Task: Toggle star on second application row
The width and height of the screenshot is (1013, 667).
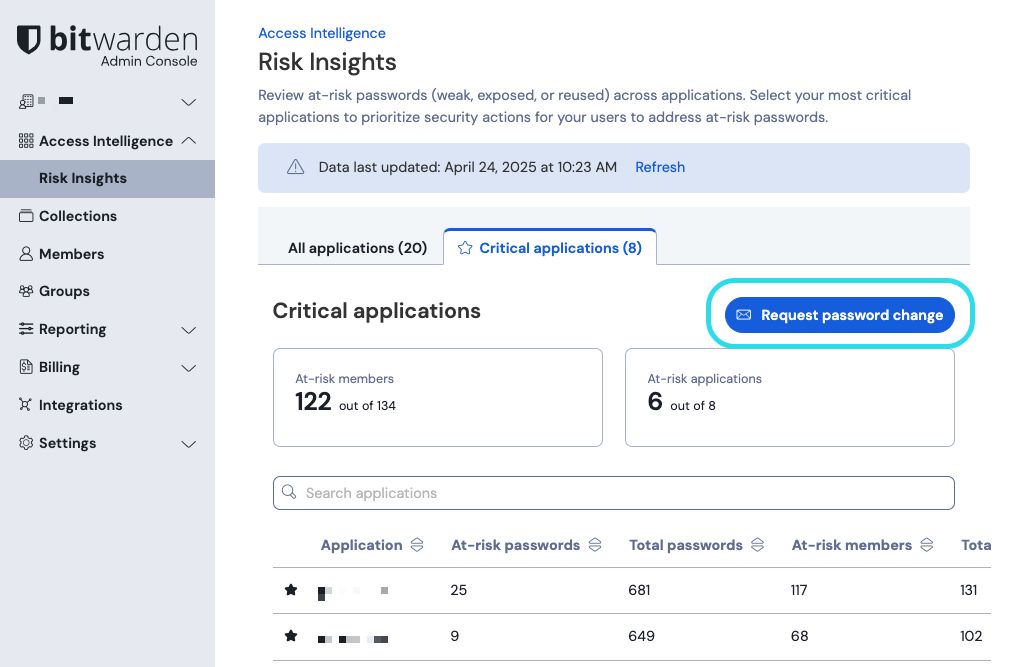Action: [x=291, y=636]
